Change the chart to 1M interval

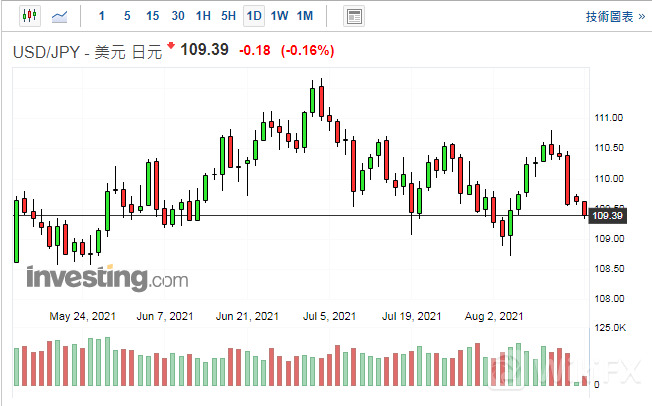(305, 16)
